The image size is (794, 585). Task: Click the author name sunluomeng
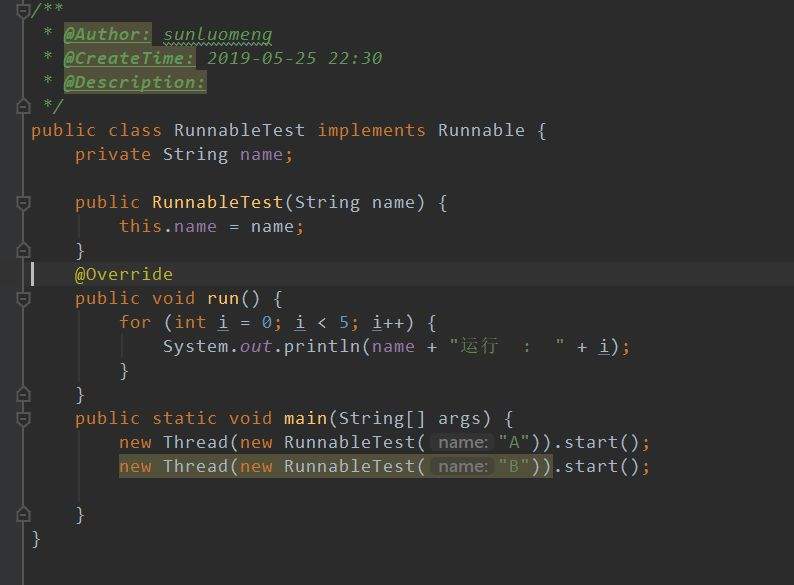(217, 34)
